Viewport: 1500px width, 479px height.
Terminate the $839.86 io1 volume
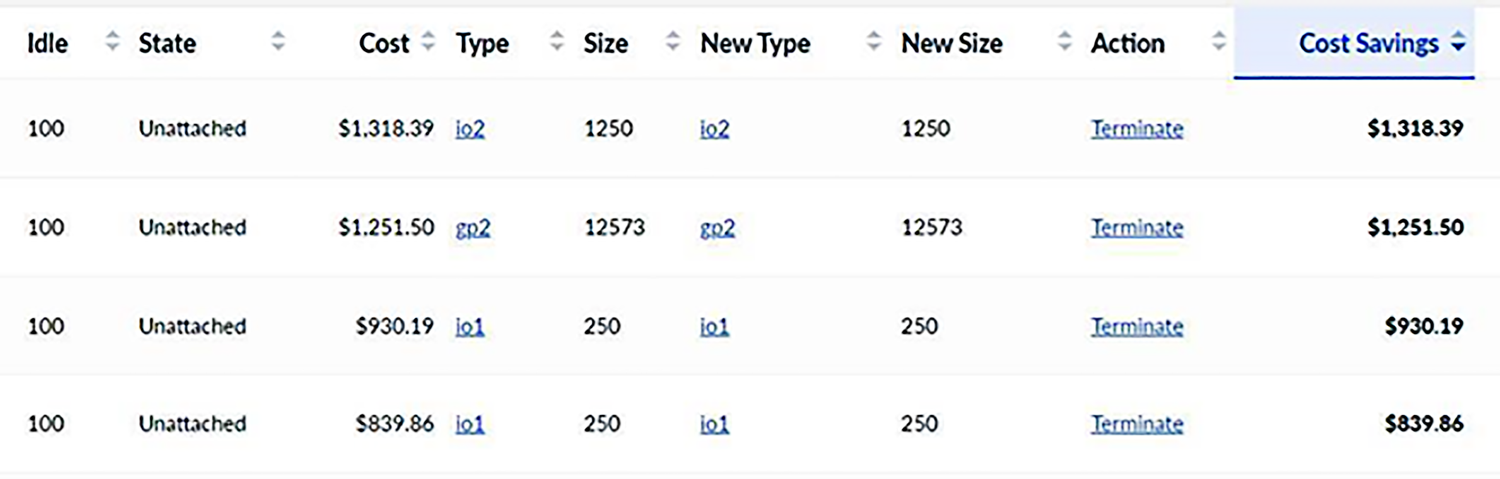click(1137, 424)
